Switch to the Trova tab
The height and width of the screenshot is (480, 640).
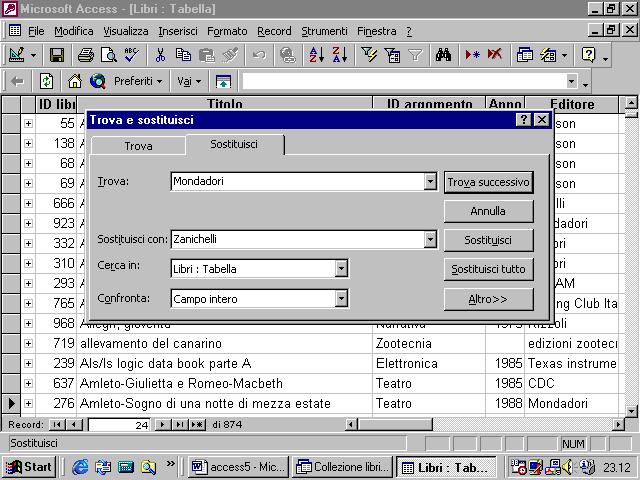(138, 146)
